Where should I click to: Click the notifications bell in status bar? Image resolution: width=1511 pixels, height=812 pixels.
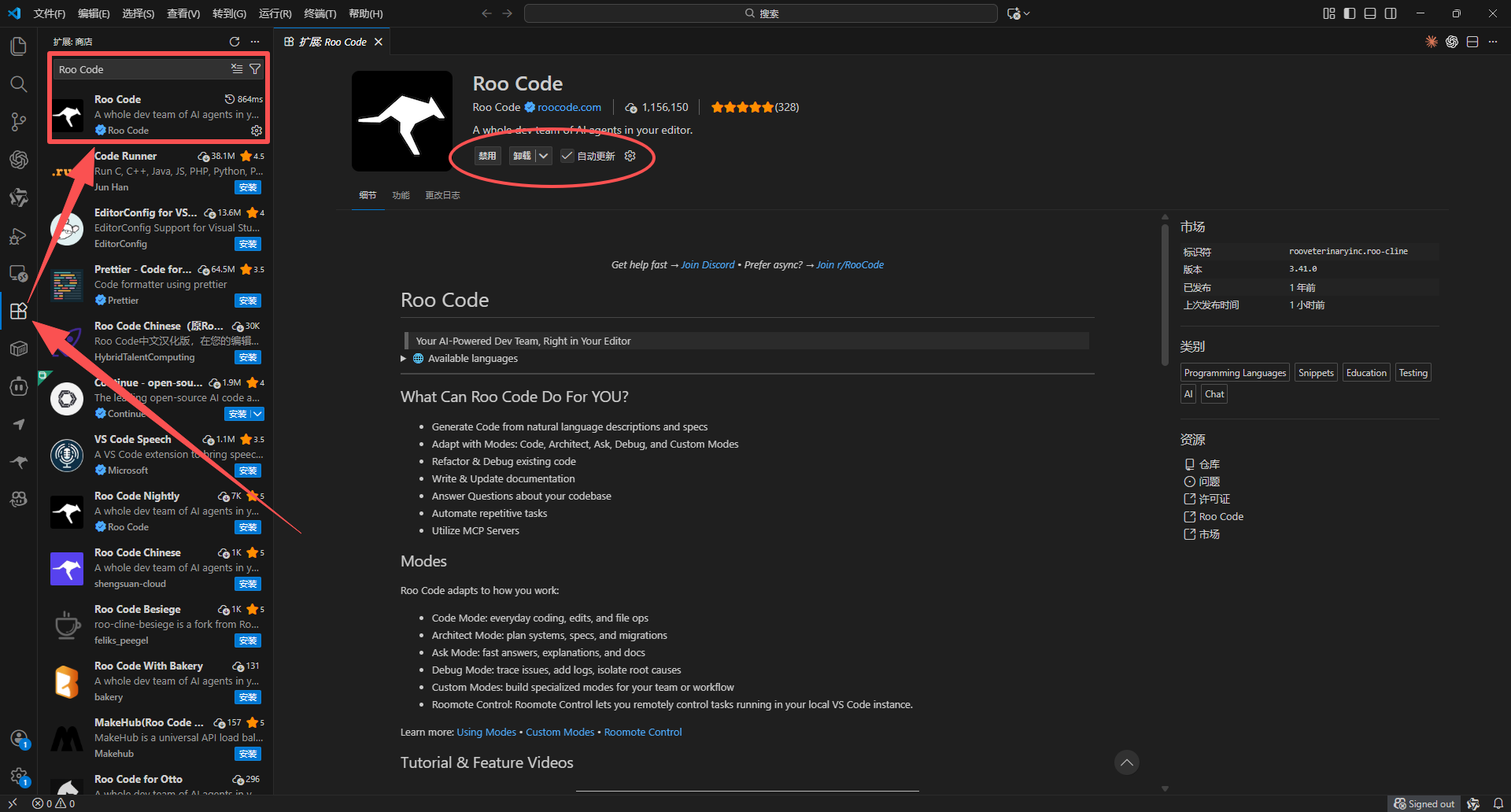(x=1498, y=803)
